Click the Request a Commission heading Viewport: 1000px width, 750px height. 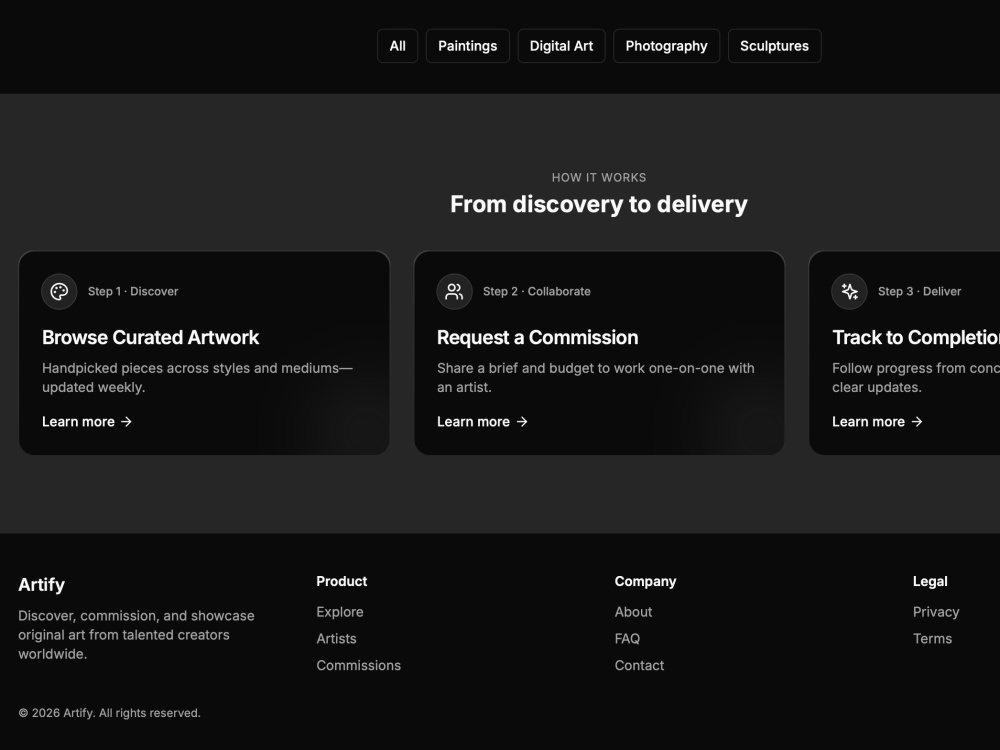[x=538, y=337]
